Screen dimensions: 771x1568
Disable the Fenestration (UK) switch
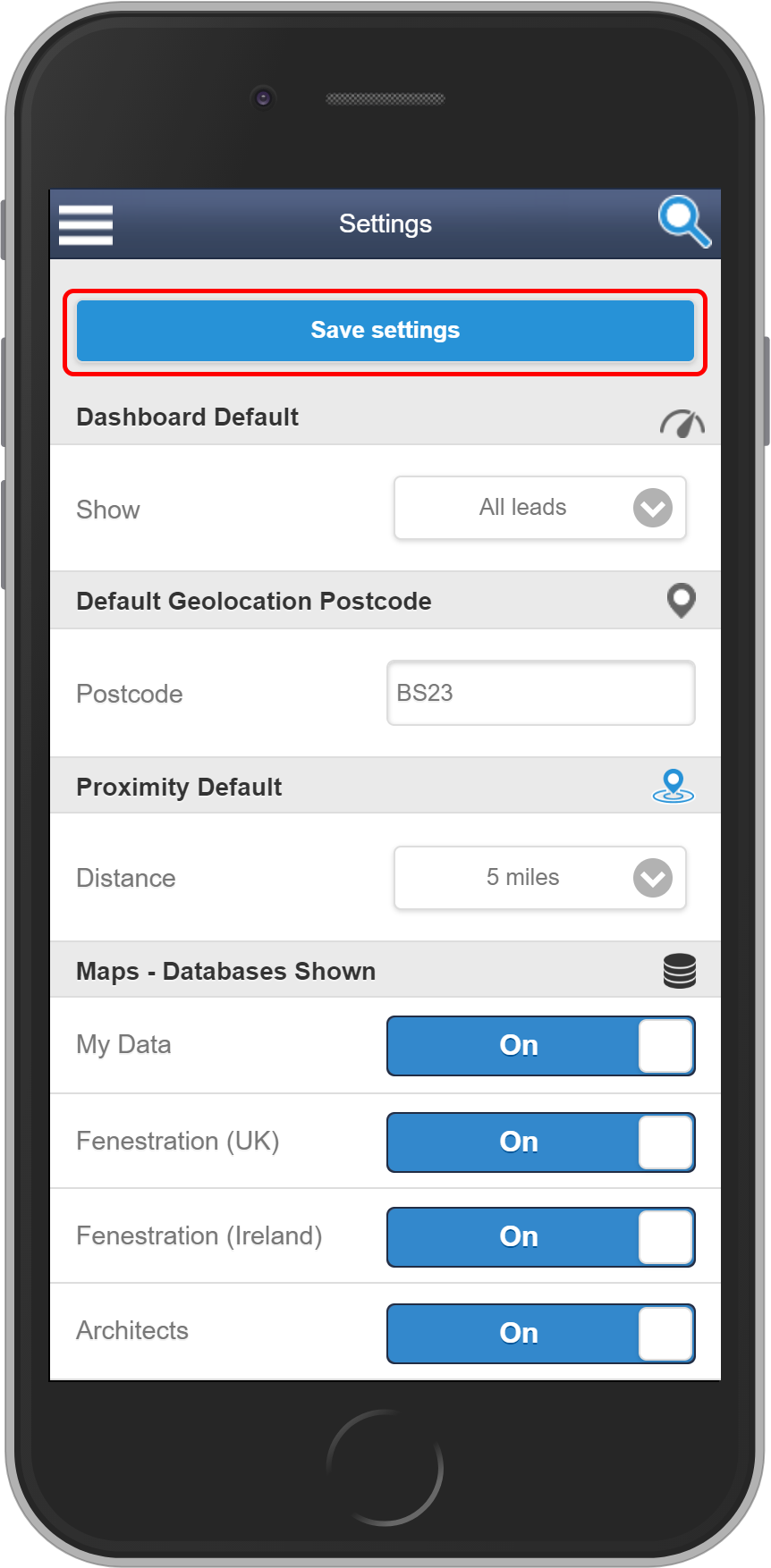pyautogui.click(x=540, y=1142)
